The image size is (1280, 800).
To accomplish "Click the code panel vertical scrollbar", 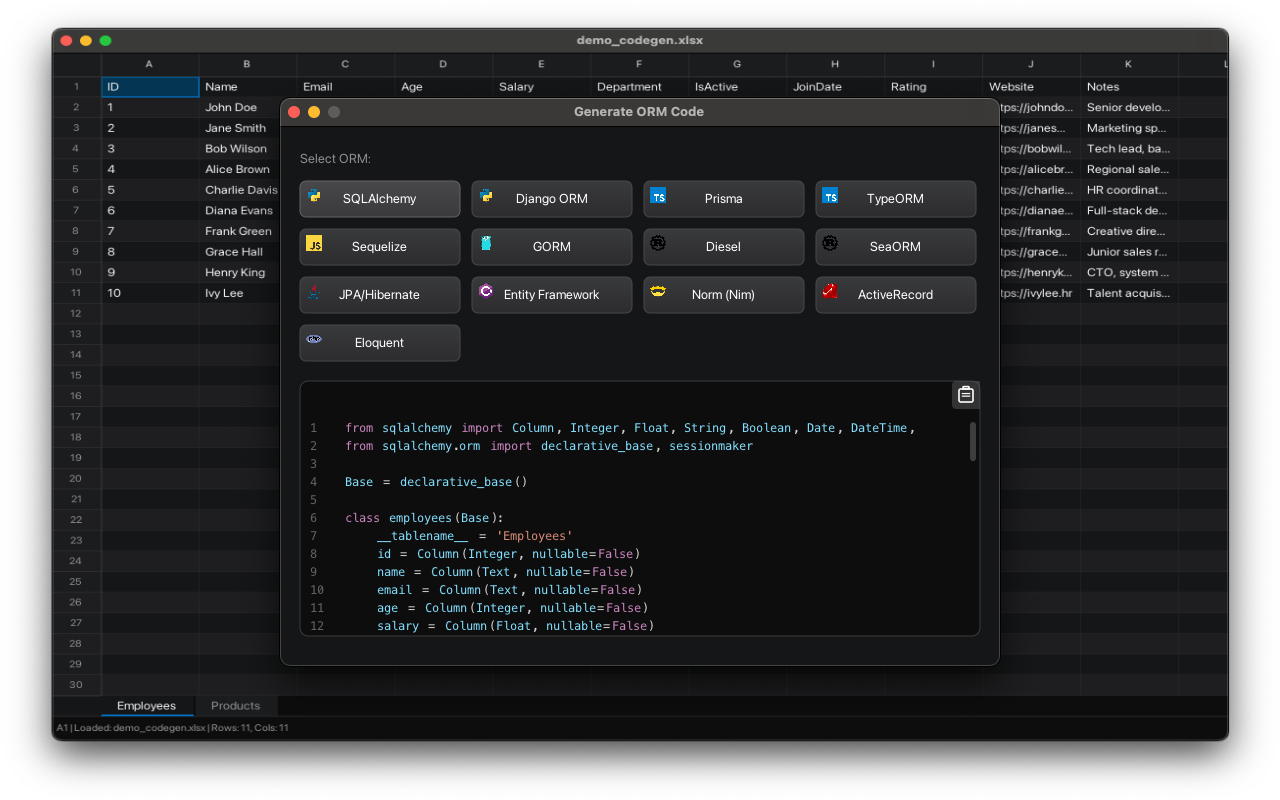I will pyautogui.click(x=973, y=441).
